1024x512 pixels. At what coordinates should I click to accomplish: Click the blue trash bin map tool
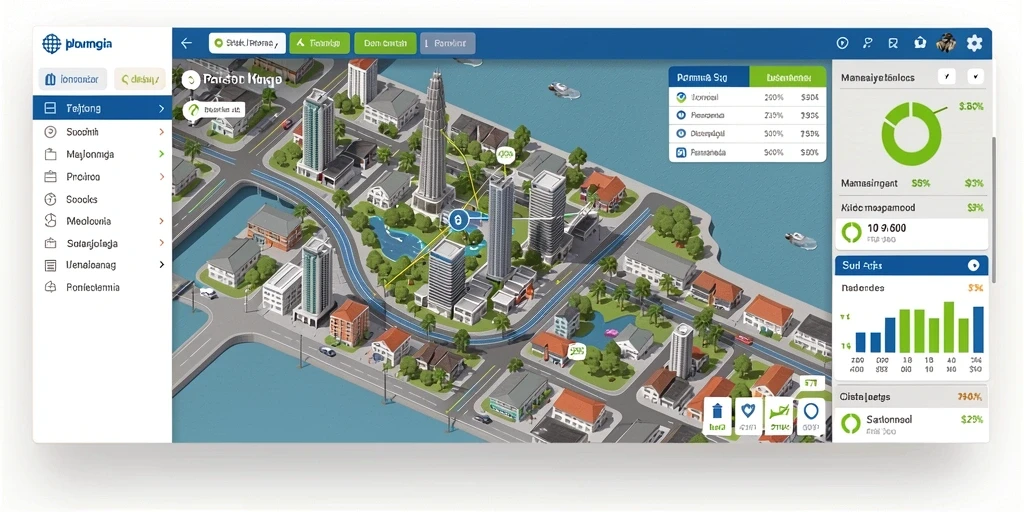tap(718, 416)
